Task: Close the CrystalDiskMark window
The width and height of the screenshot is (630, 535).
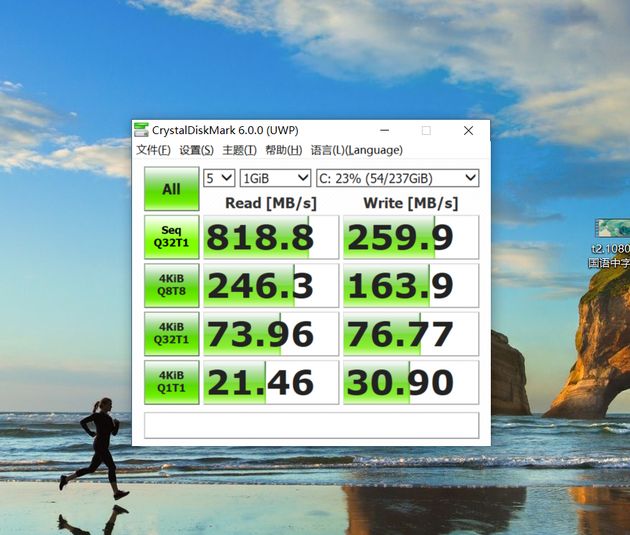Action: [x=468, y=130]
